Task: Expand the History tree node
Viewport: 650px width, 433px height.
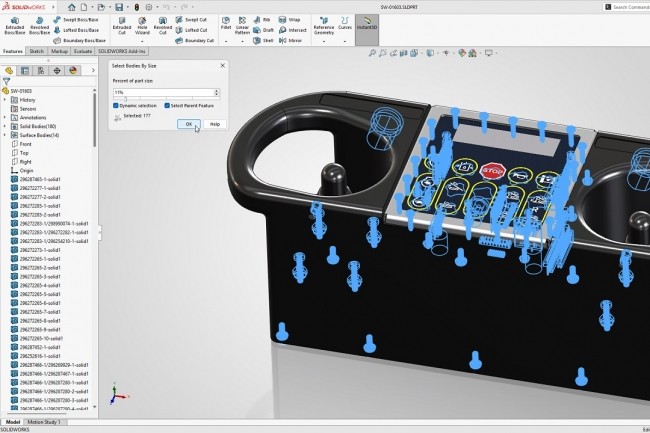Action: (5, 100)
